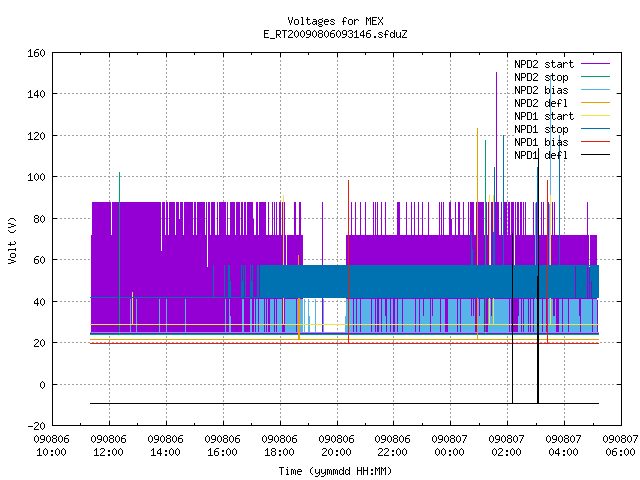Click the 090806 10:00 x-axis tick label
Viewport: 640px width, 480px height.
point(52,446)
